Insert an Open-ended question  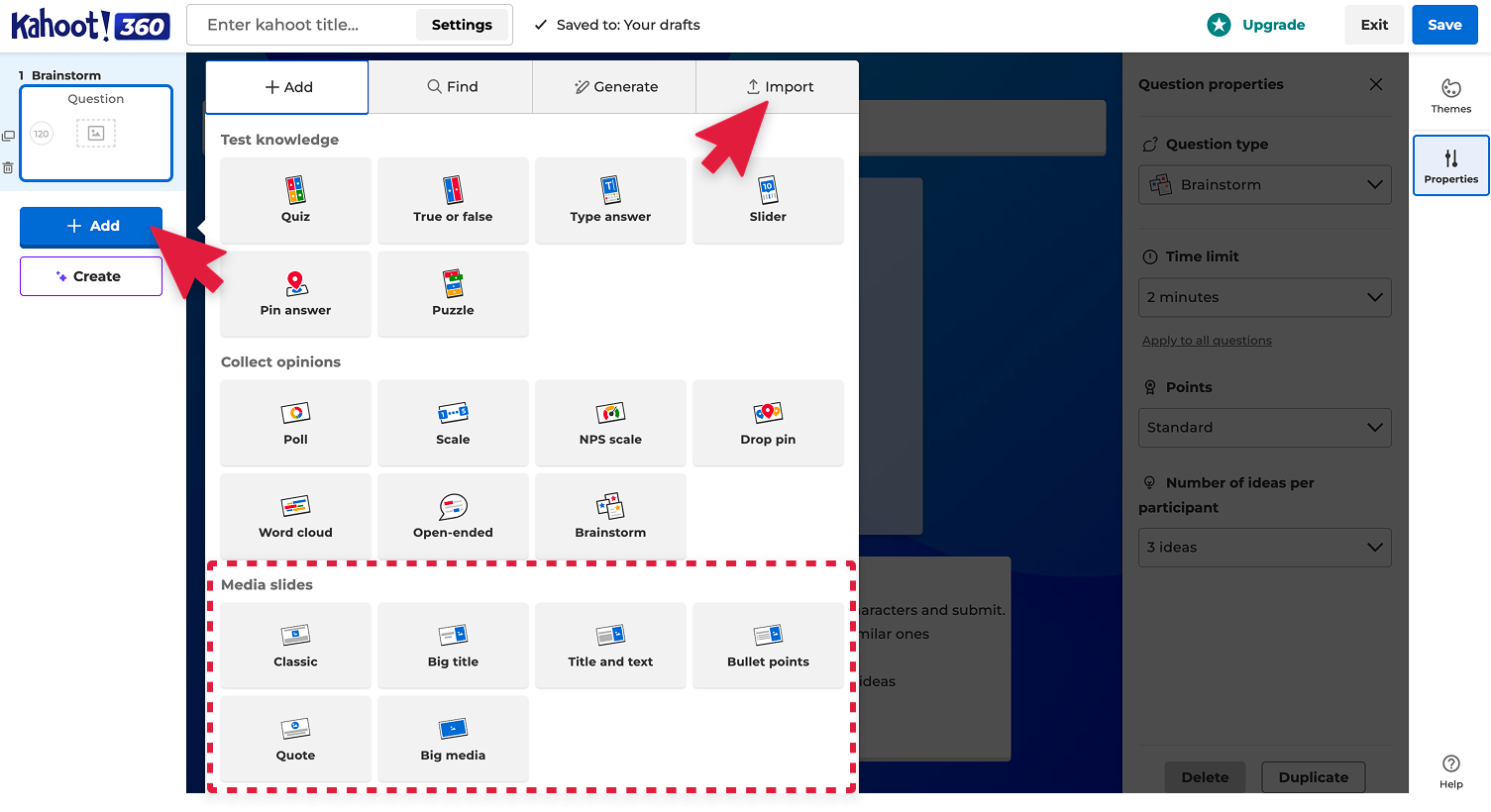point(453,516)
